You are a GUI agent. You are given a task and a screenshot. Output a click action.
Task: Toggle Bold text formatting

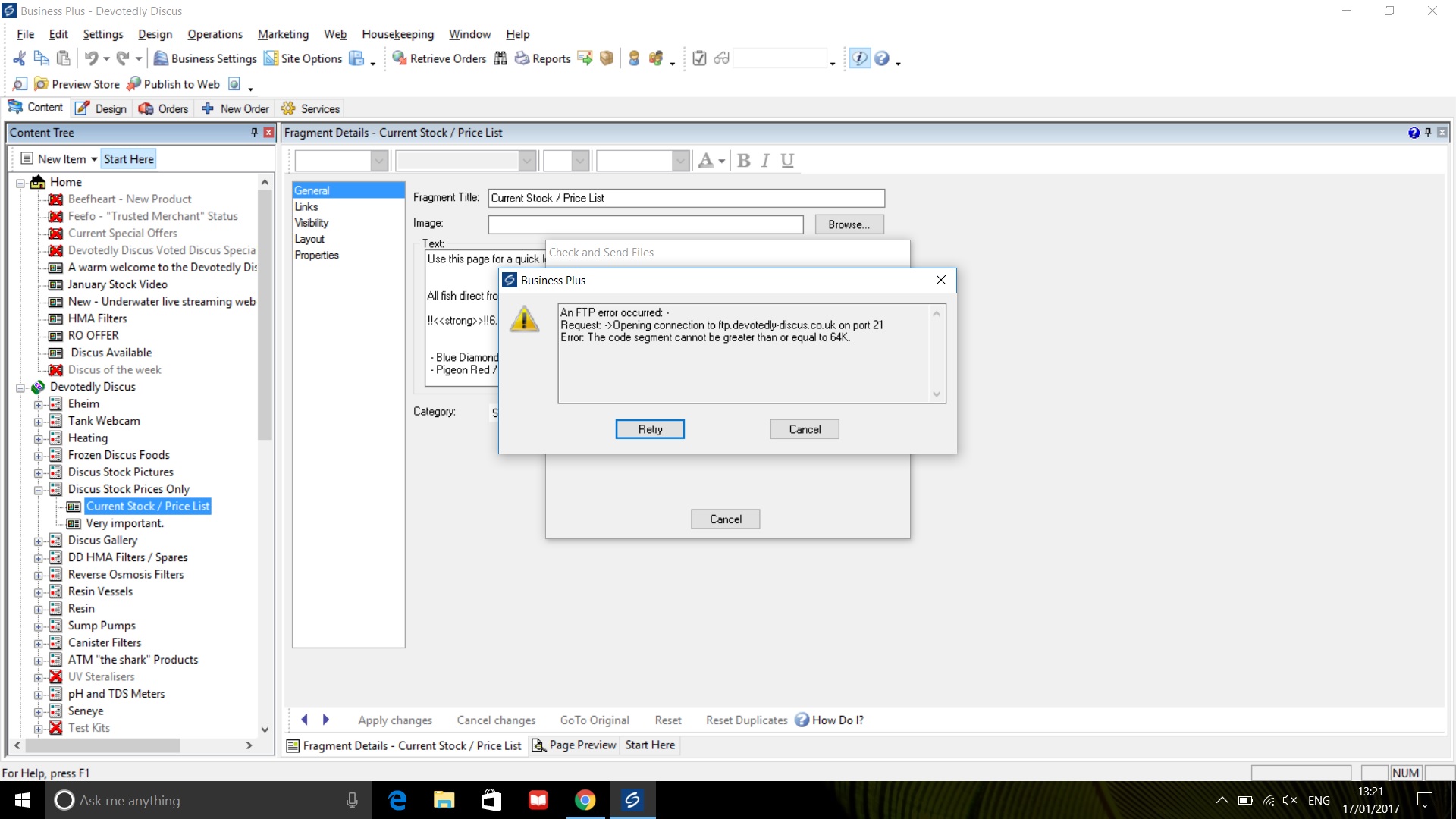[x=743, y=161]
